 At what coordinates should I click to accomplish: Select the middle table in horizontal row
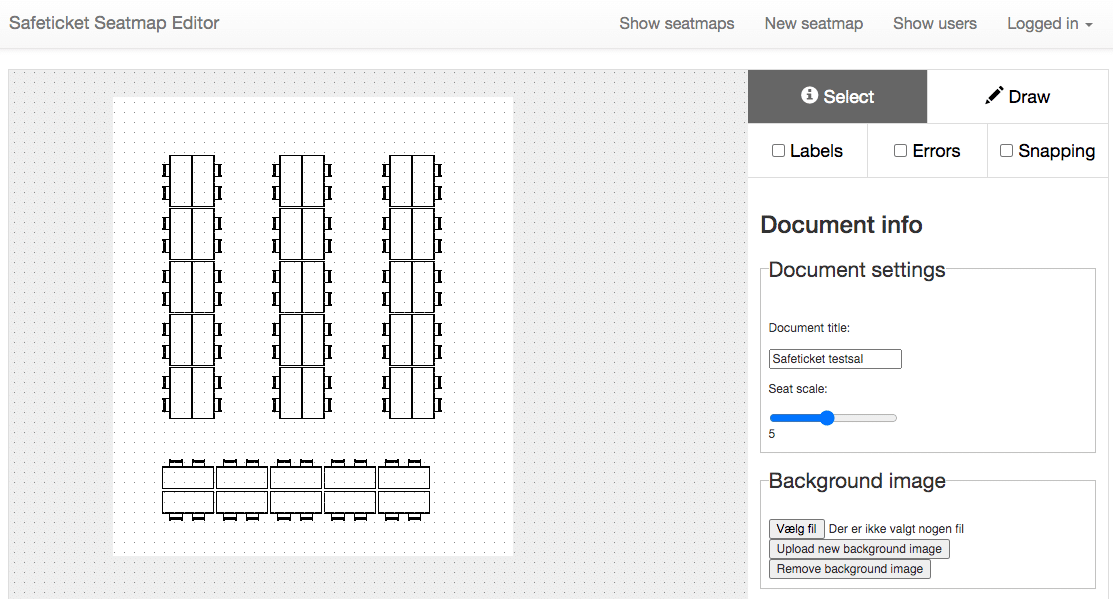coord(296,490)
